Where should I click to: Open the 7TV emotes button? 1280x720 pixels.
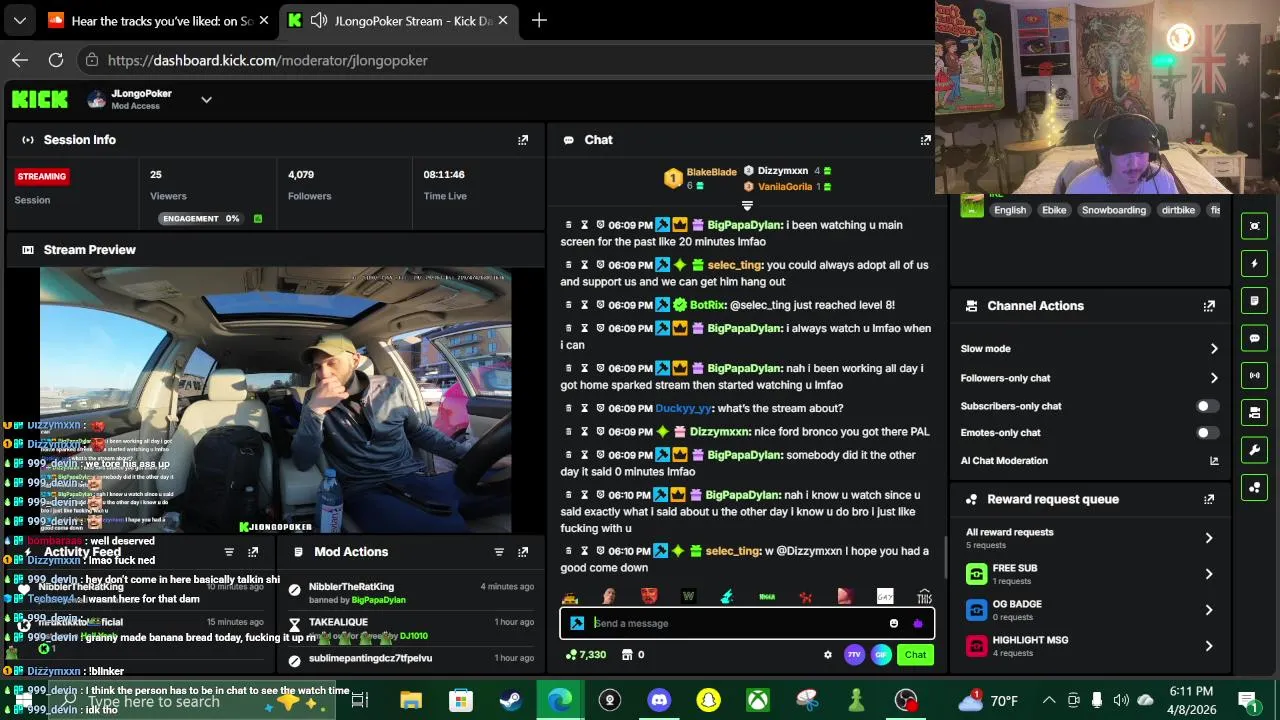tap(854, 655)
